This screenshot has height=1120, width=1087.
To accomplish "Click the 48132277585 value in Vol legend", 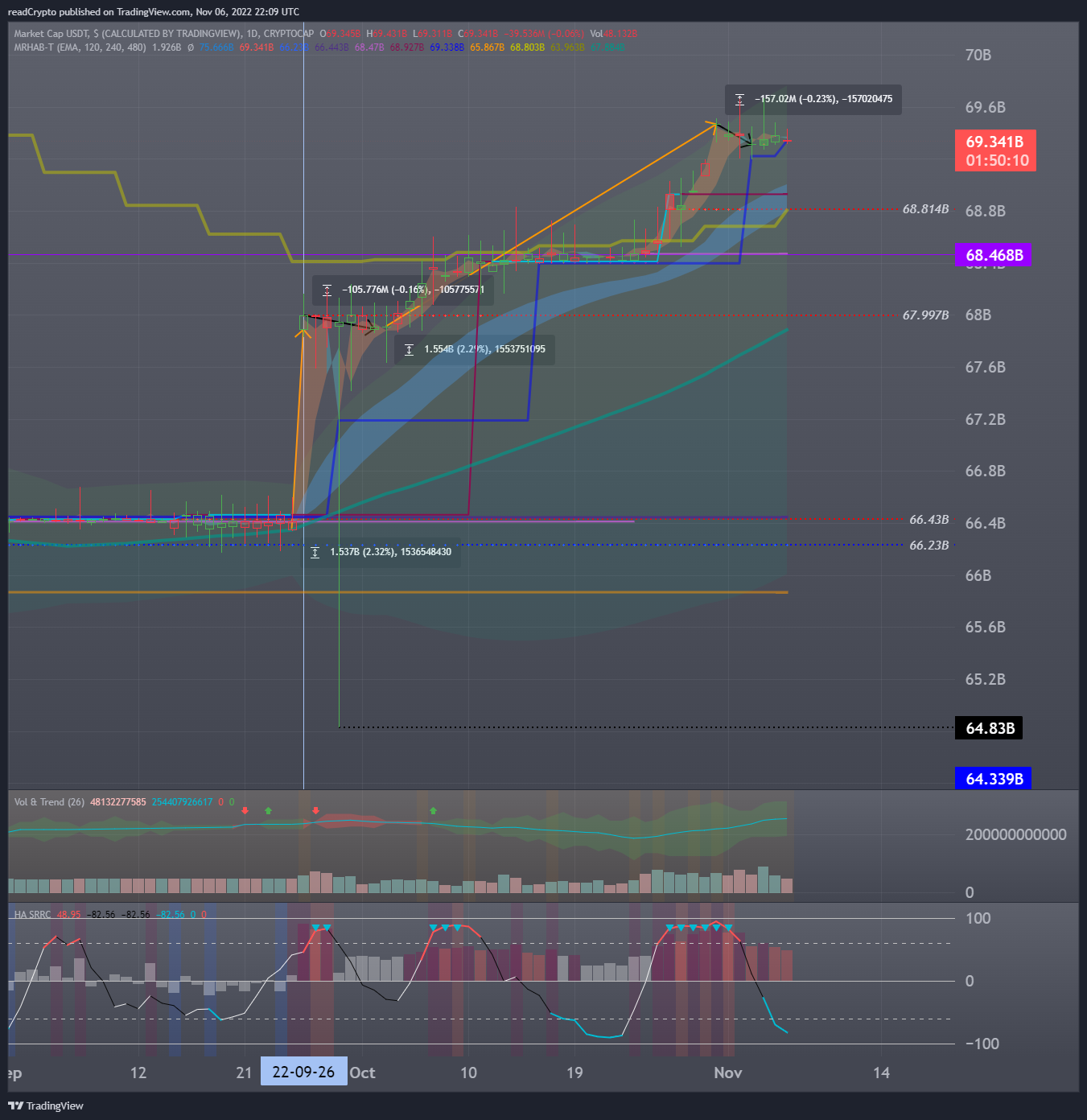I will coord(118,802).
